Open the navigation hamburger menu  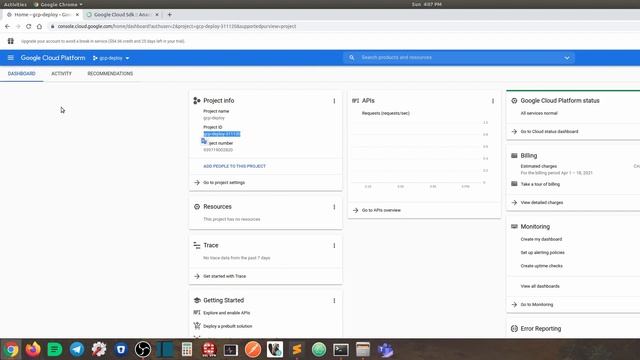11,58
